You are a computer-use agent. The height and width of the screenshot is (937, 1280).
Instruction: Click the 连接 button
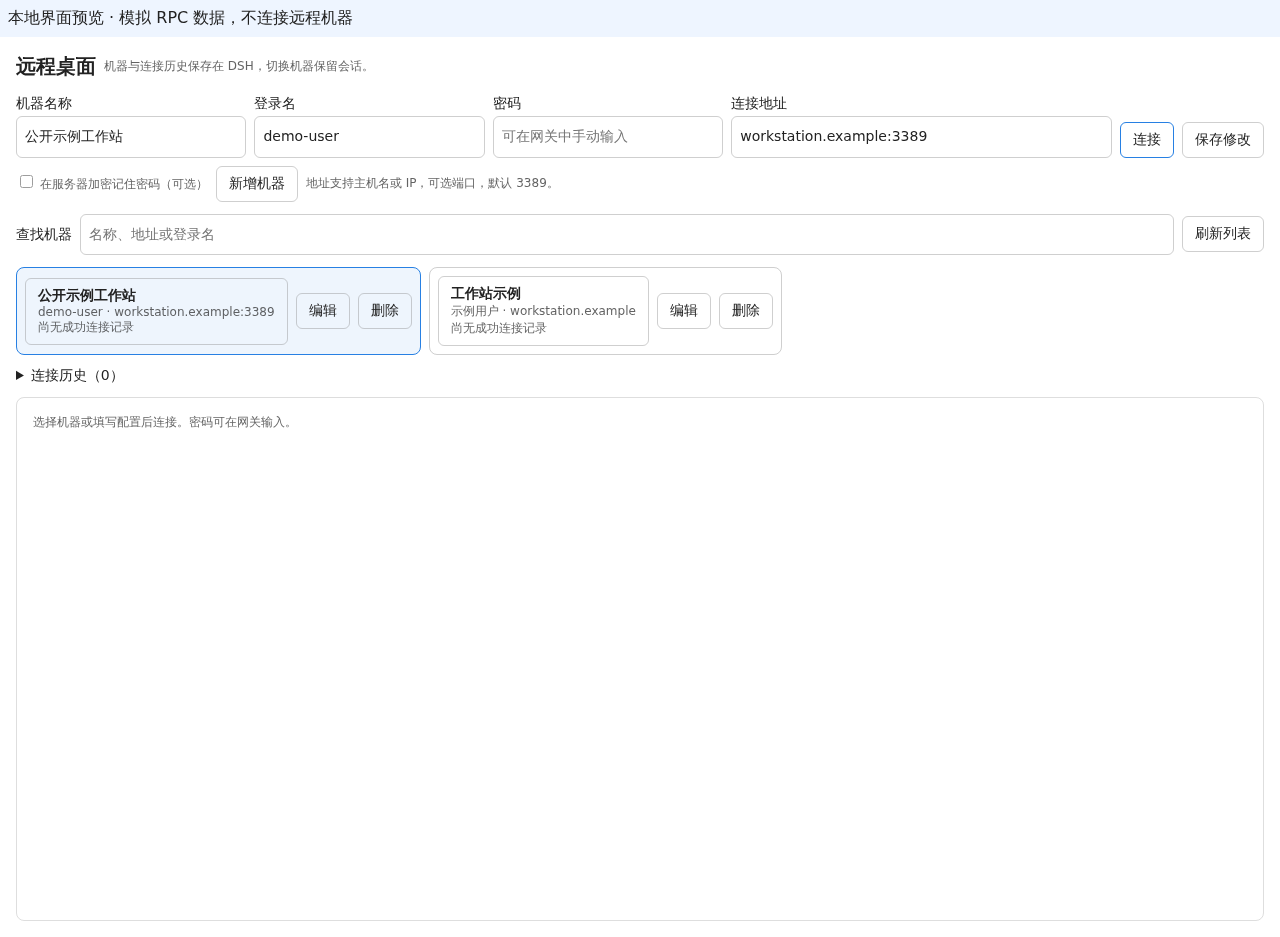tap(1146, 140)
